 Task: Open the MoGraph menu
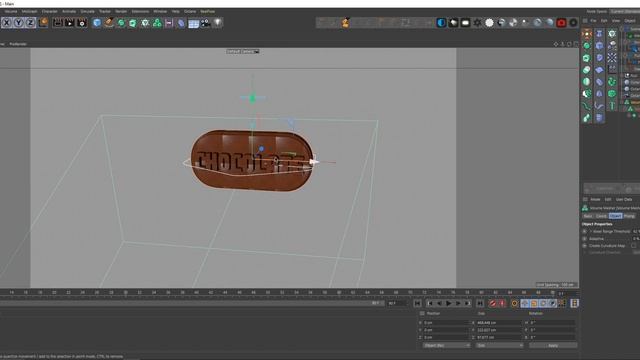29,11
